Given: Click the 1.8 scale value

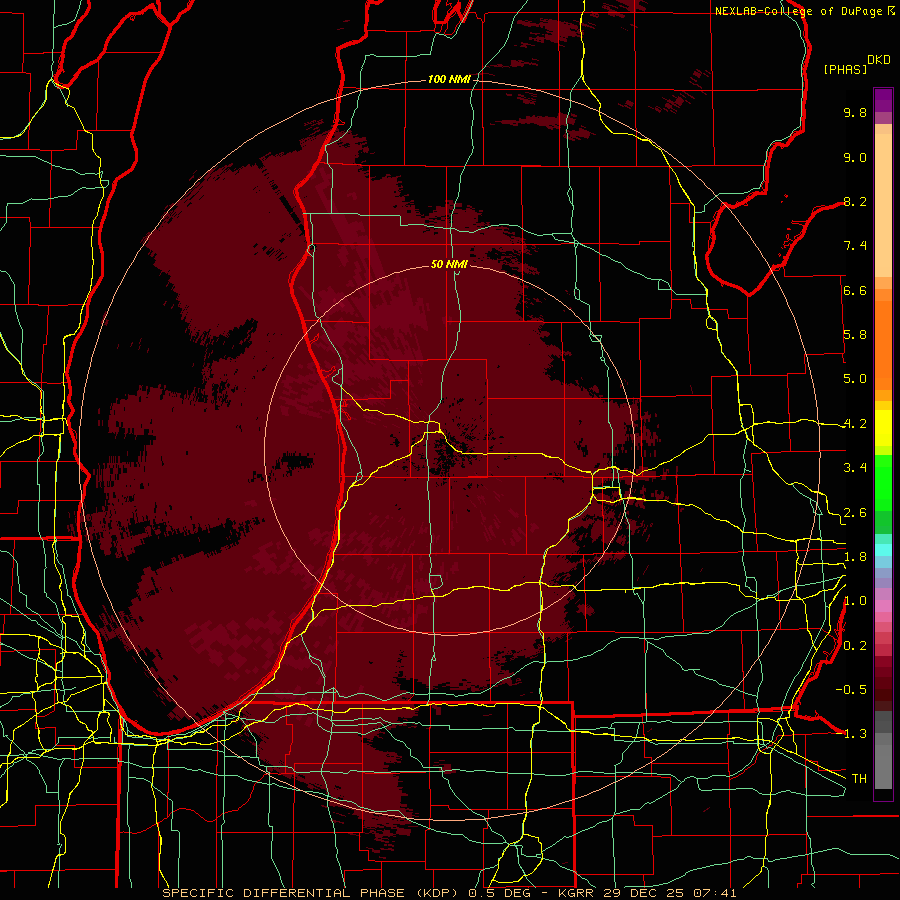Looking at the screenshot, I should point(855,557).
